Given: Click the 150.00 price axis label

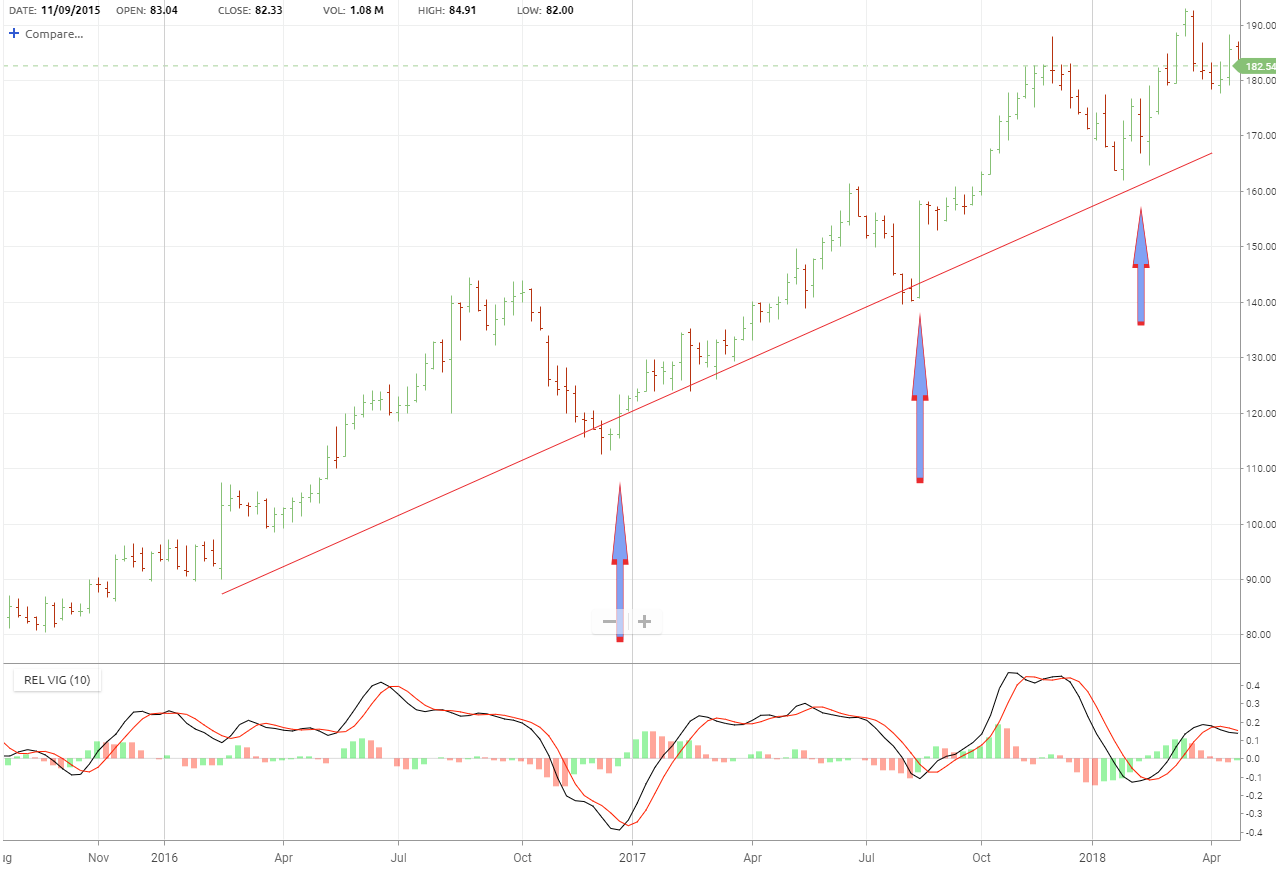Looking at the screenshot, I should [x=1259, y=247].
